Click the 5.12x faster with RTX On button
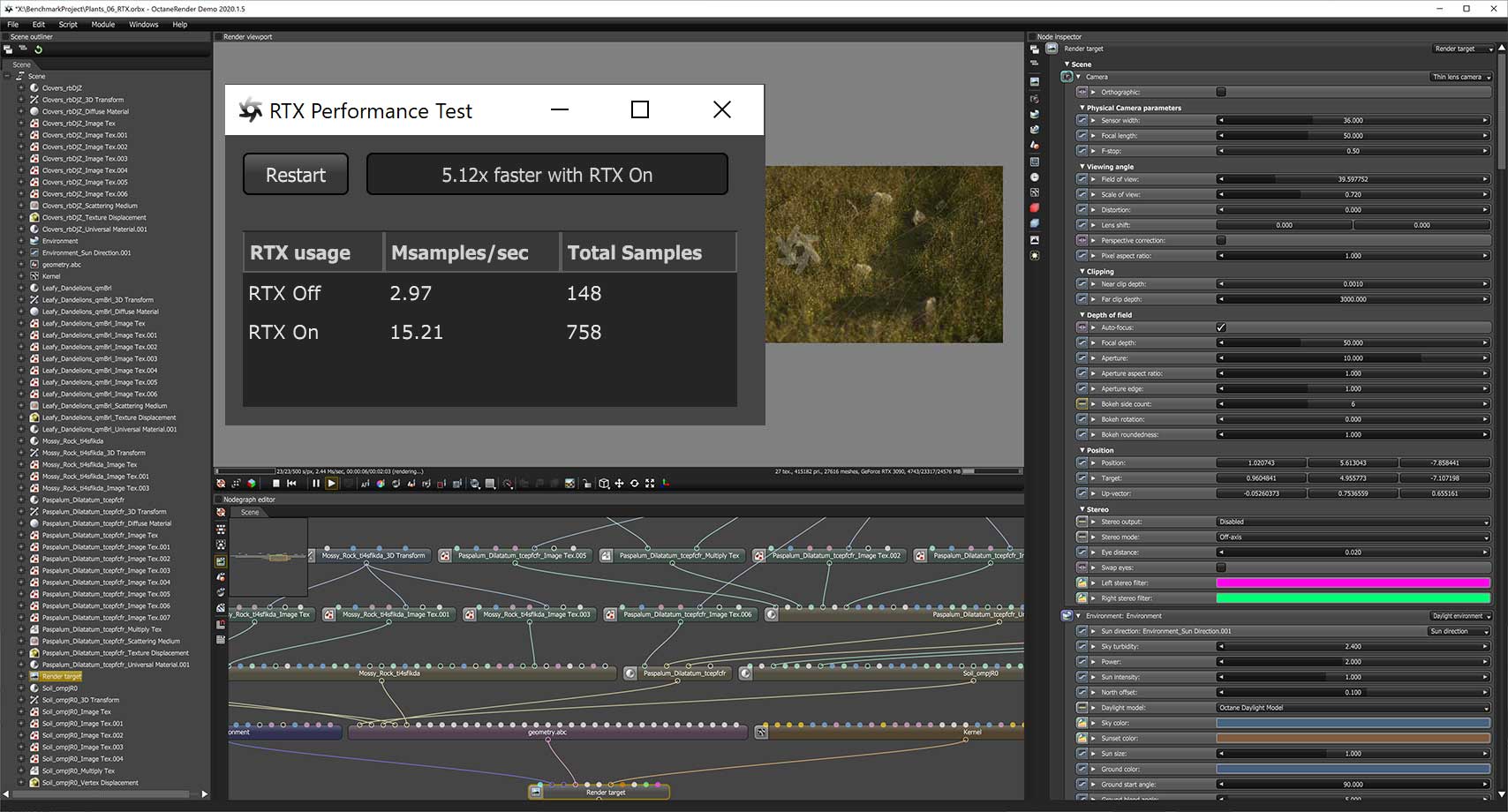 pyautogui.click(x=547, y=174)
